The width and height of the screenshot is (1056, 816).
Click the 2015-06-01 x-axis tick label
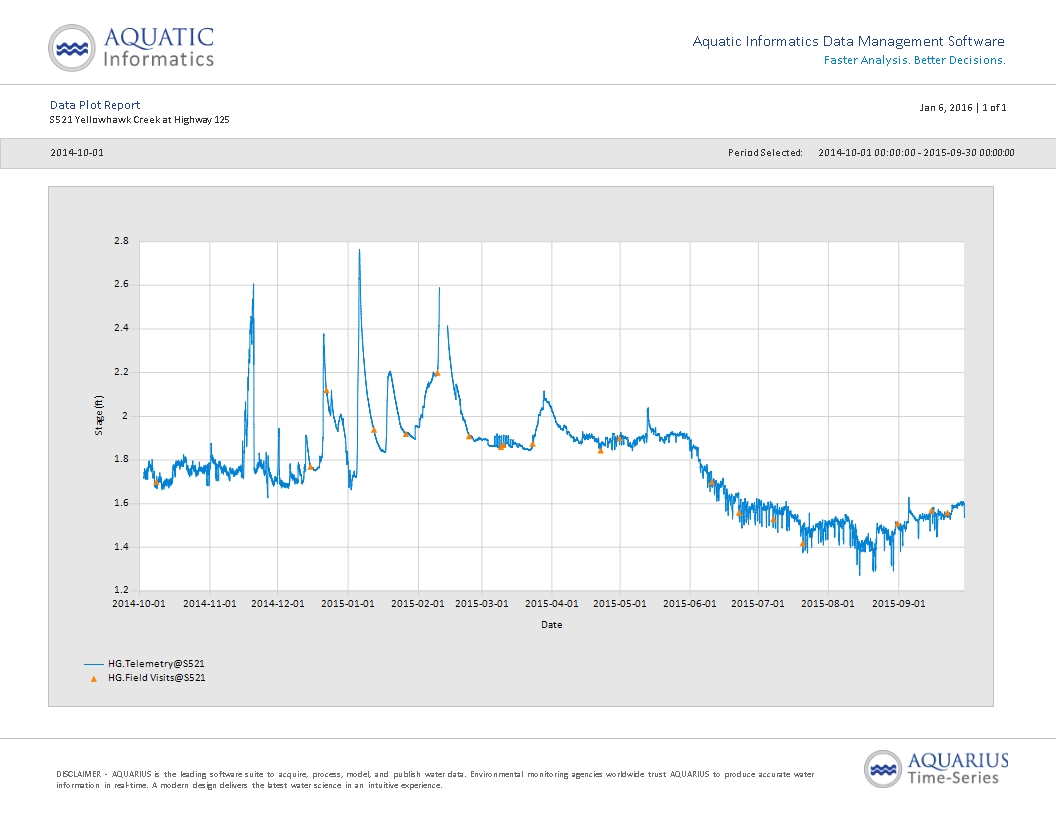[690, 603]
